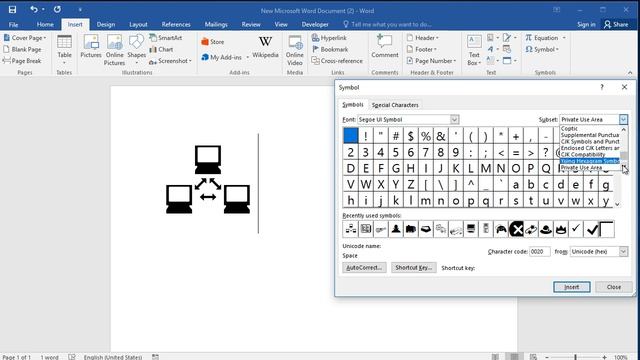Viewport: 640px width, 360px height.
Task: Open the References tab
Action: pos(176,24)
